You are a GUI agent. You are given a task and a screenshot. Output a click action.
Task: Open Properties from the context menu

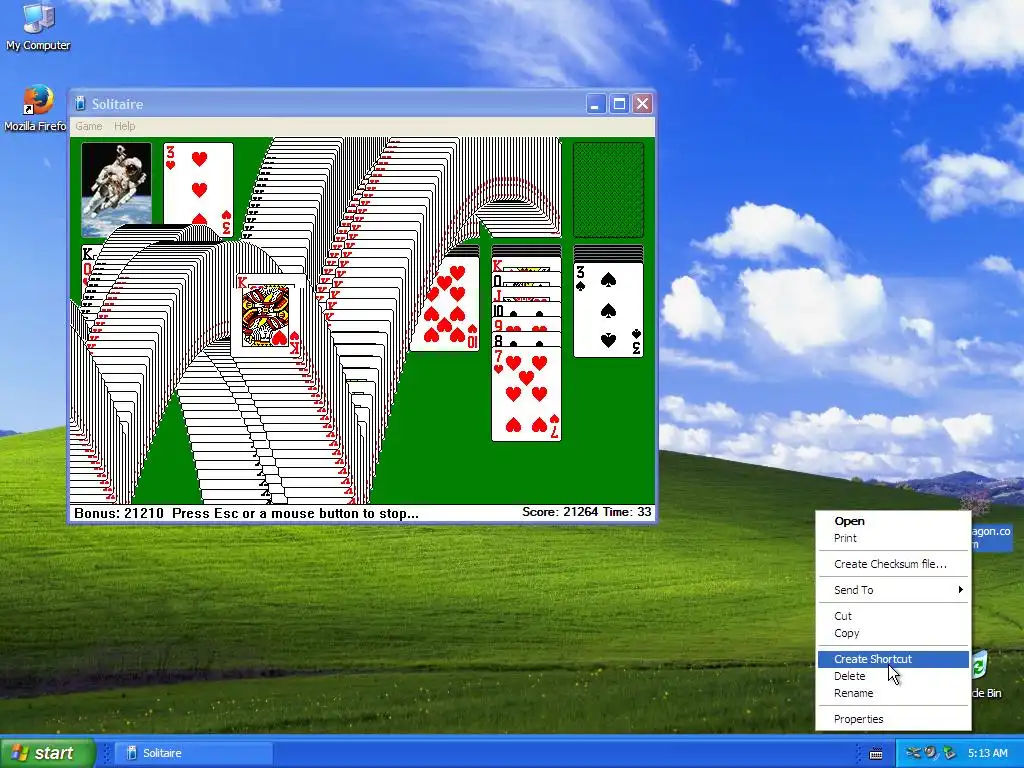point(893,719)
